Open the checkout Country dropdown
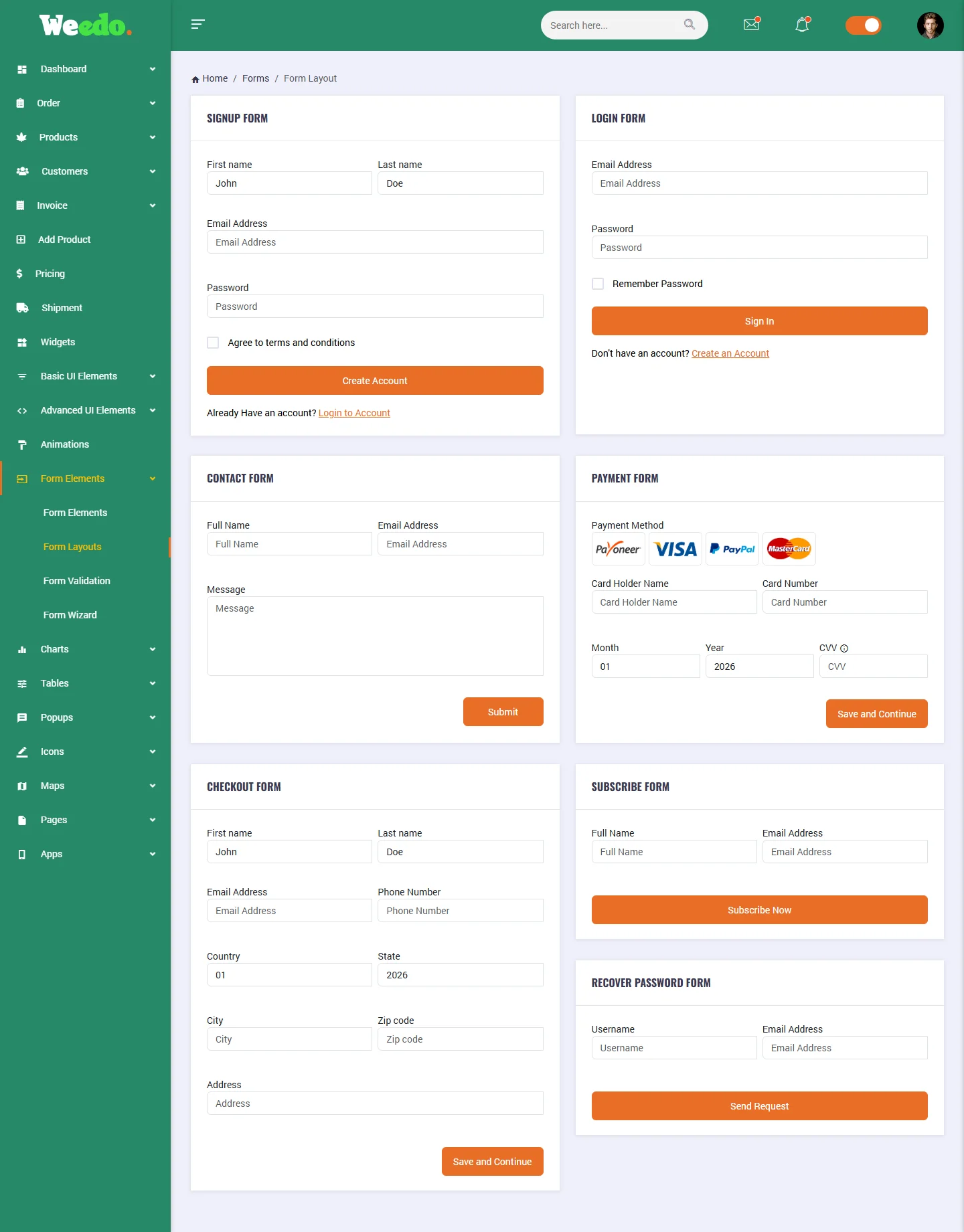The image size is (964, 1232). click(289, 975)
